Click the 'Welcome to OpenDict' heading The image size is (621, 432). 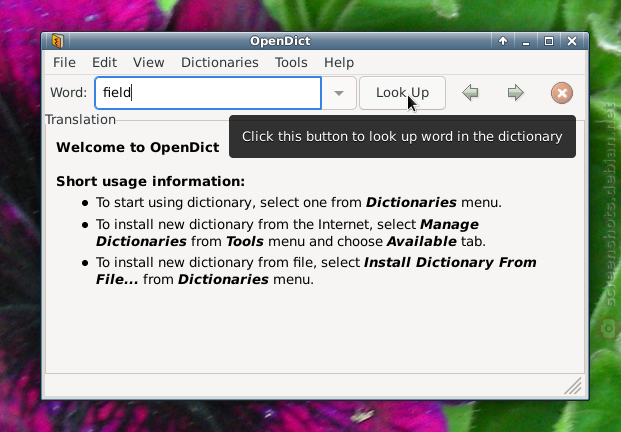tap(137, 147)
